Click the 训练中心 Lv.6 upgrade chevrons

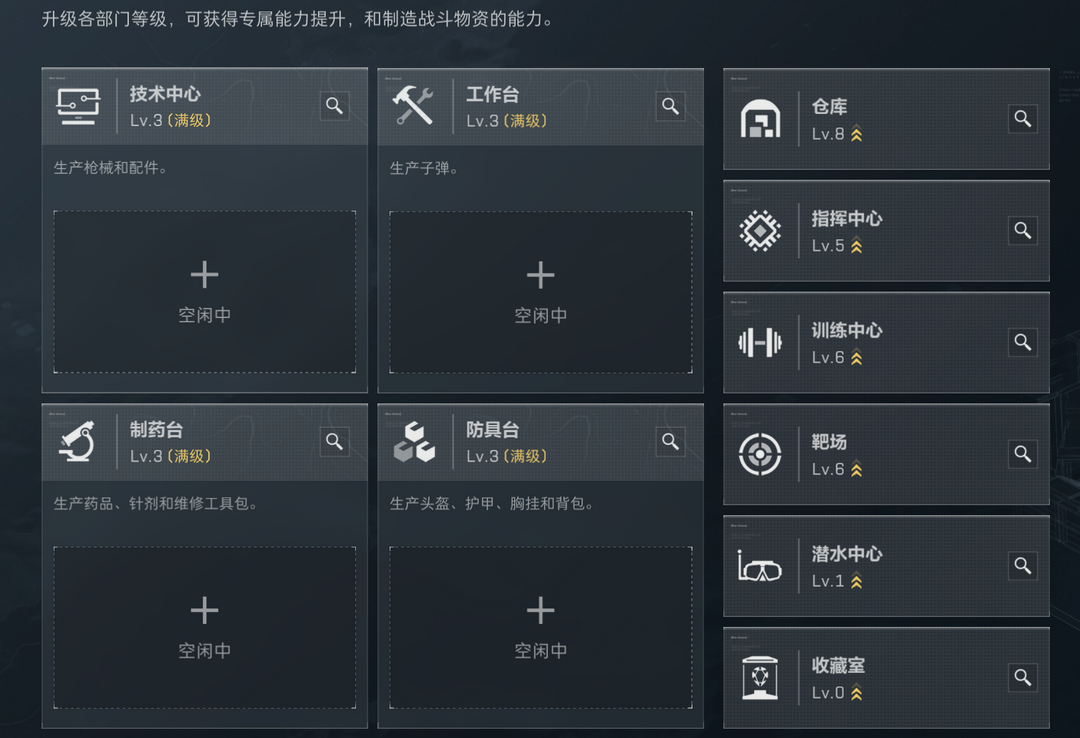point(857,358)
